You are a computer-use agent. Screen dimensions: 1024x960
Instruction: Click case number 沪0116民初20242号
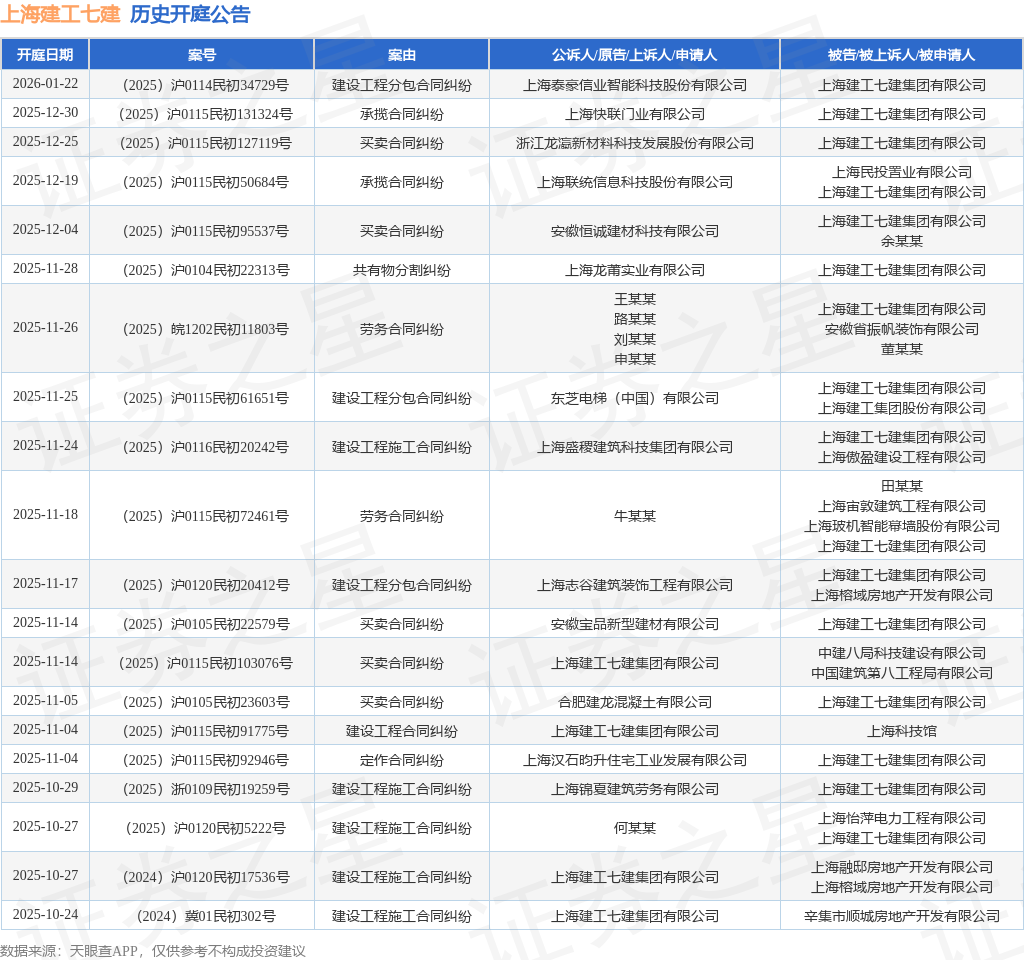[229, 447]
